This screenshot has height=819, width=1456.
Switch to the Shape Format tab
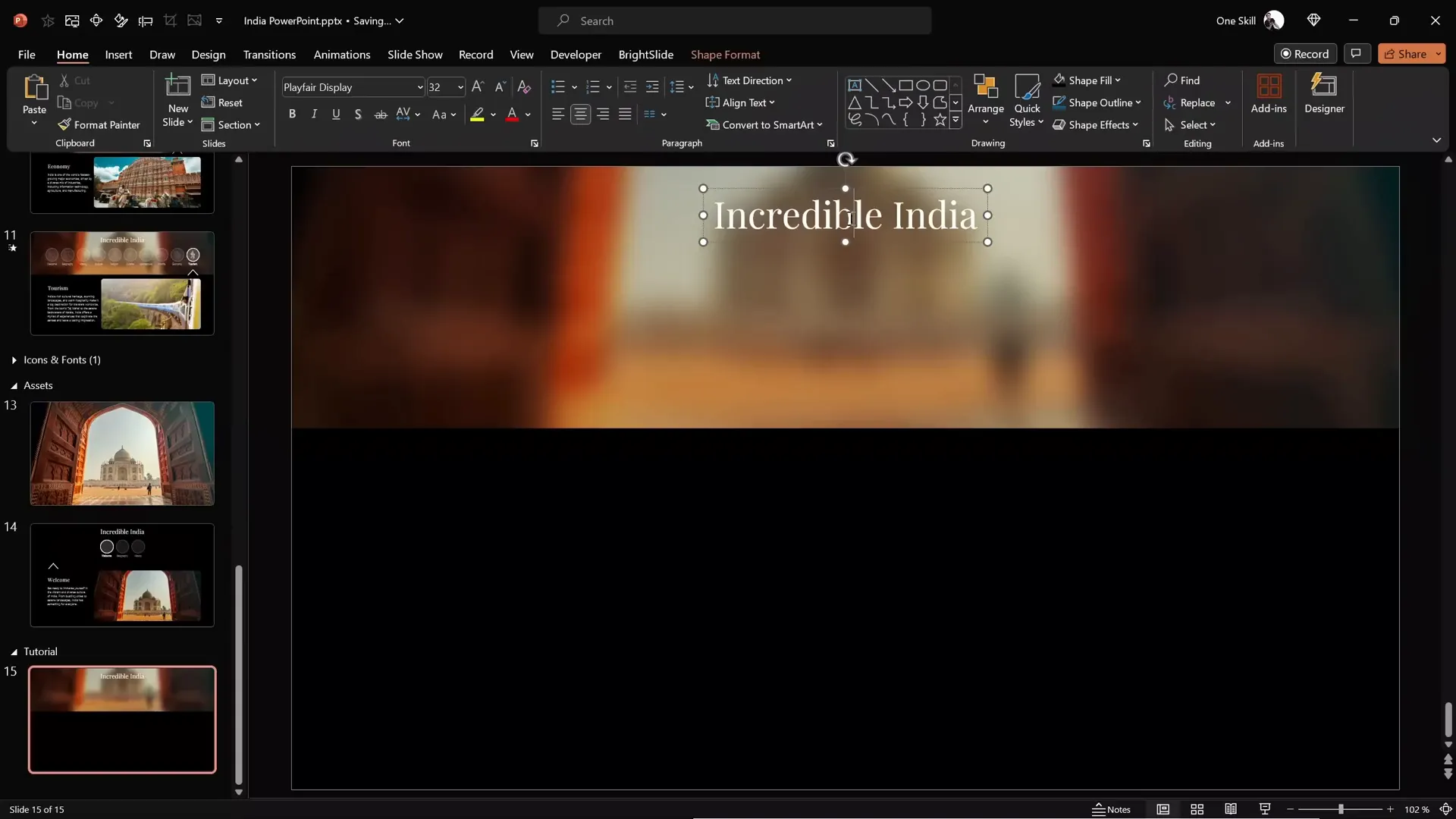pos(725,55)
